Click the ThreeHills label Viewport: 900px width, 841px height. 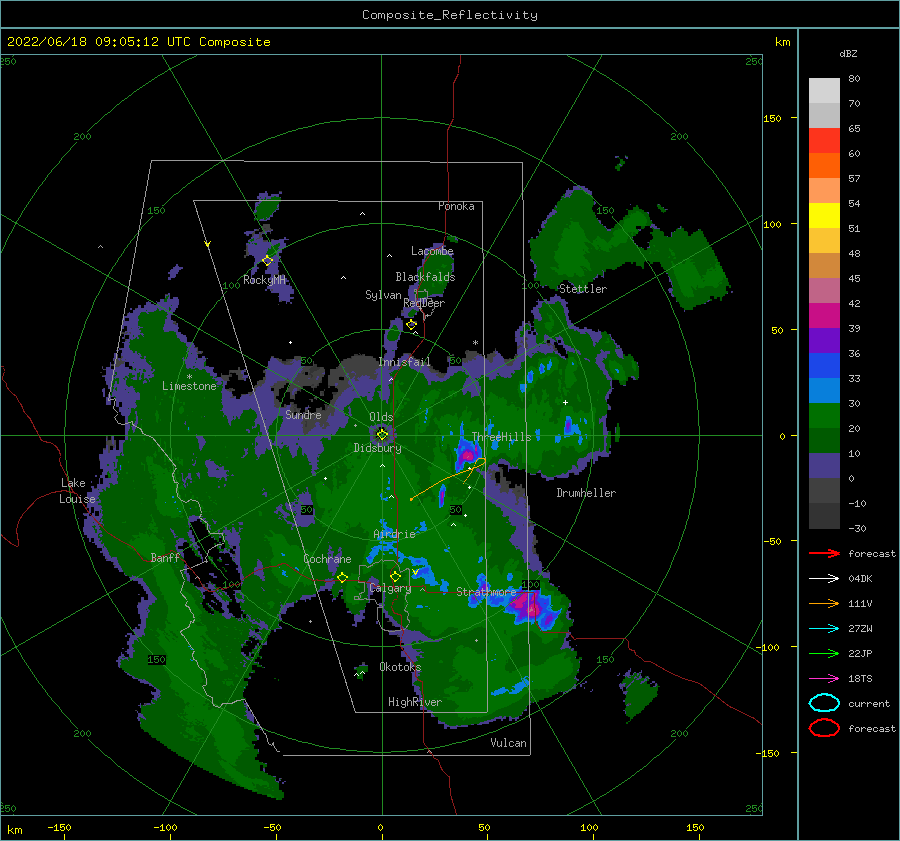tap(502, 437)
